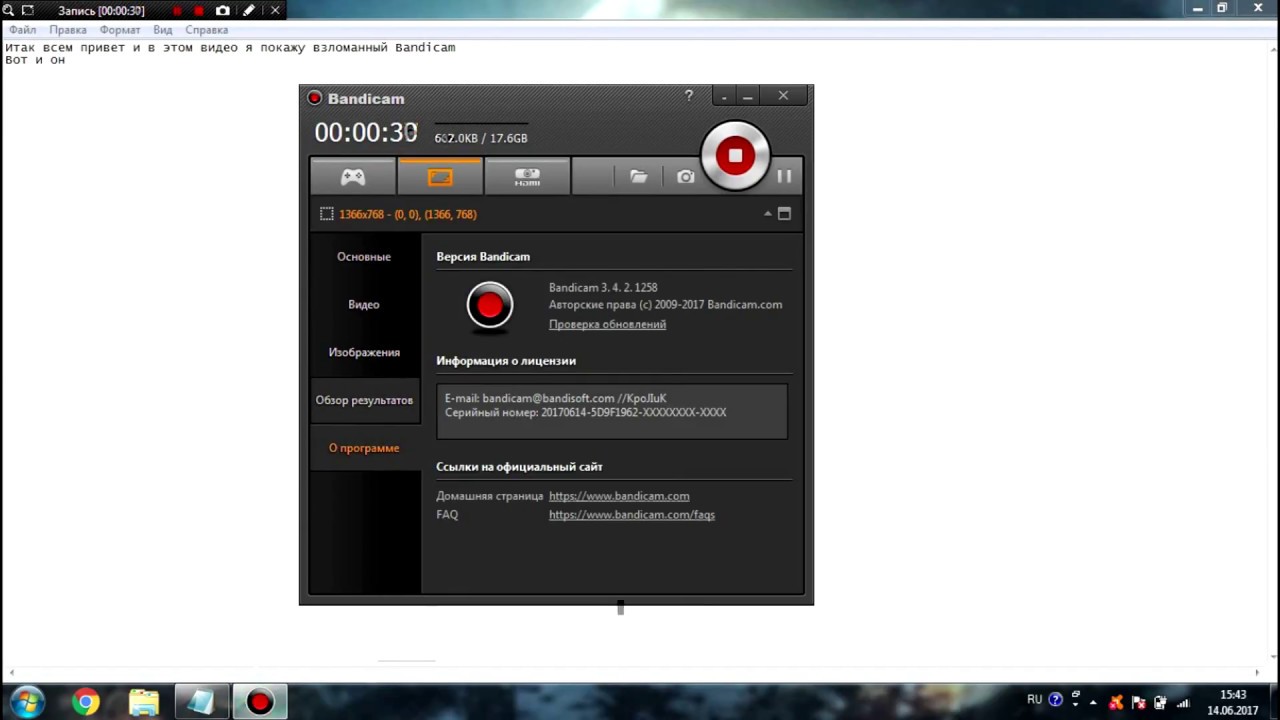Click RU language indicator in tray

tap(1034, 700)
